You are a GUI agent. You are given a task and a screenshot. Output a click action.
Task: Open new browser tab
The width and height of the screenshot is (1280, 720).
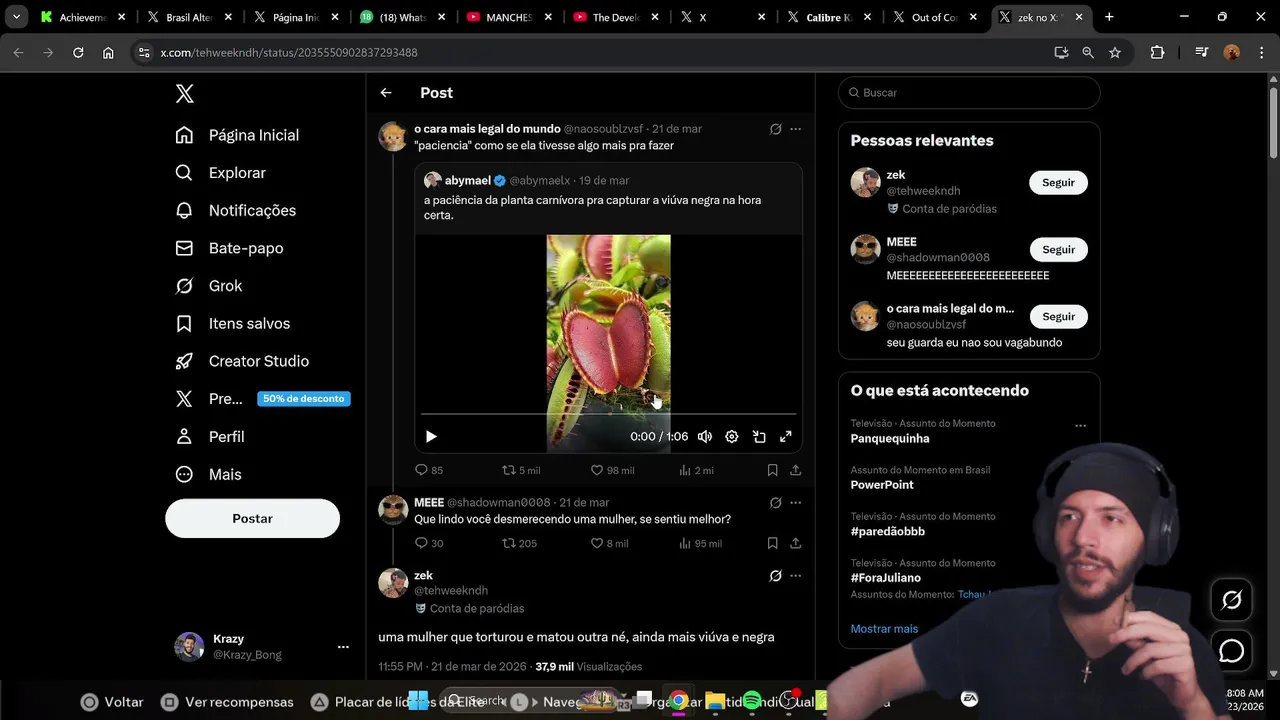(1109, 17)
